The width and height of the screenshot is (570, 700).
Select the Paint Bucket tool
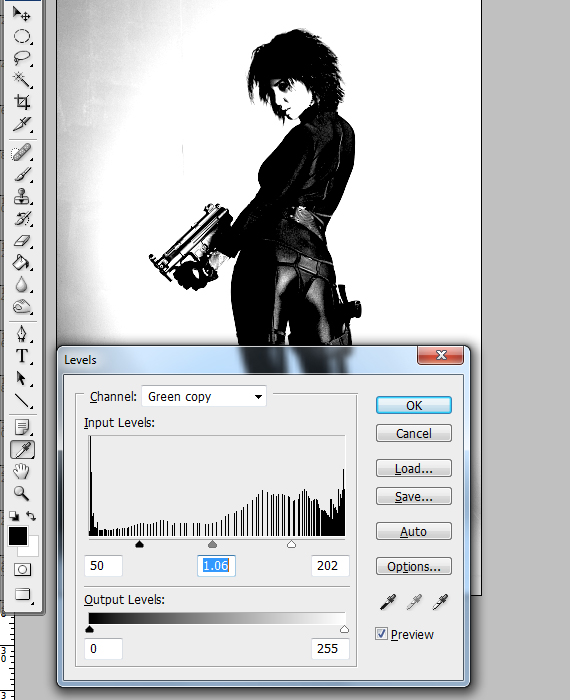coord(22,263)
